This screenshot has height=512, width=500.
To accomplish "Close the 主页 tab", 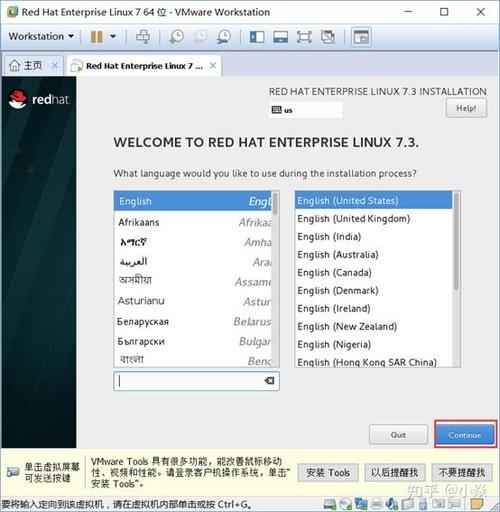I will (55, 66).
